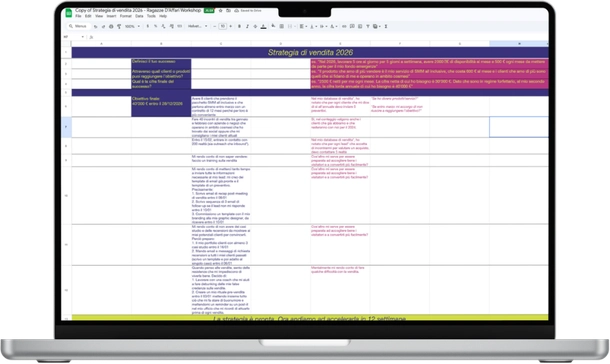Image resolution: width=610 pixels, height=364 pixels.
Task: Open the name box dropdown arrow
Action: click(82, 37)
